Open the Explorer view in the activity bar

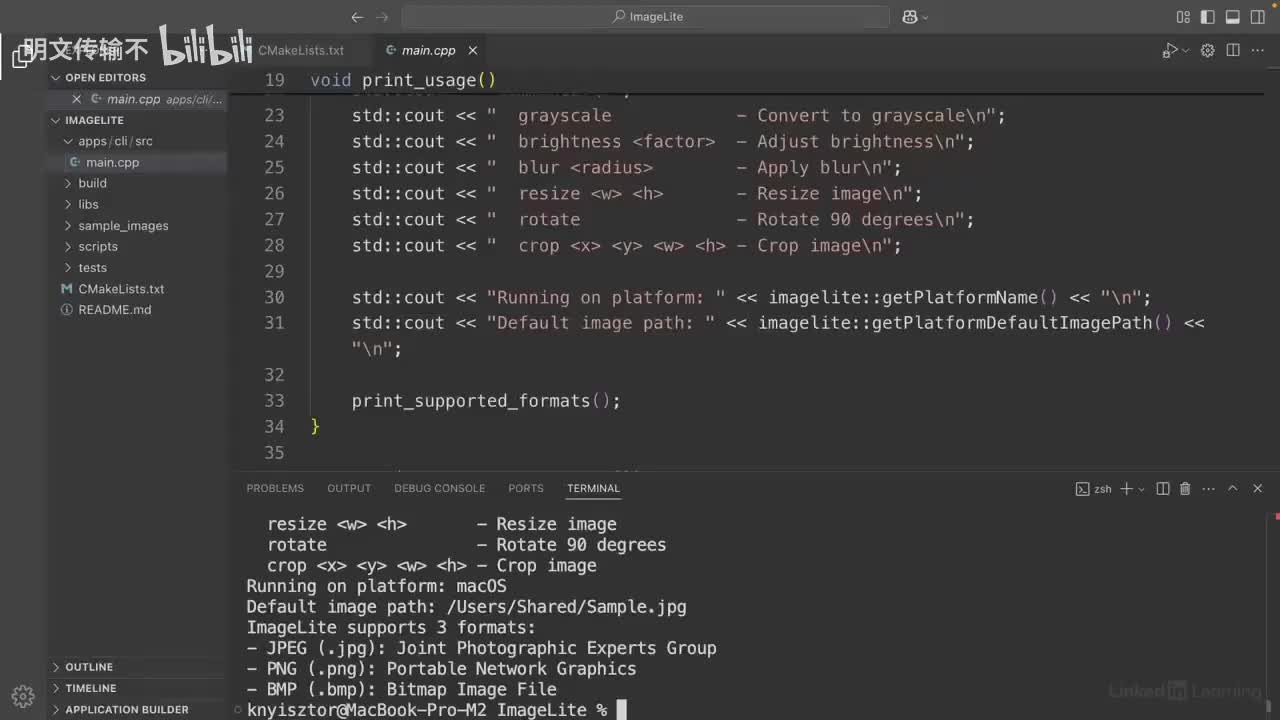(x=22, y=57)
